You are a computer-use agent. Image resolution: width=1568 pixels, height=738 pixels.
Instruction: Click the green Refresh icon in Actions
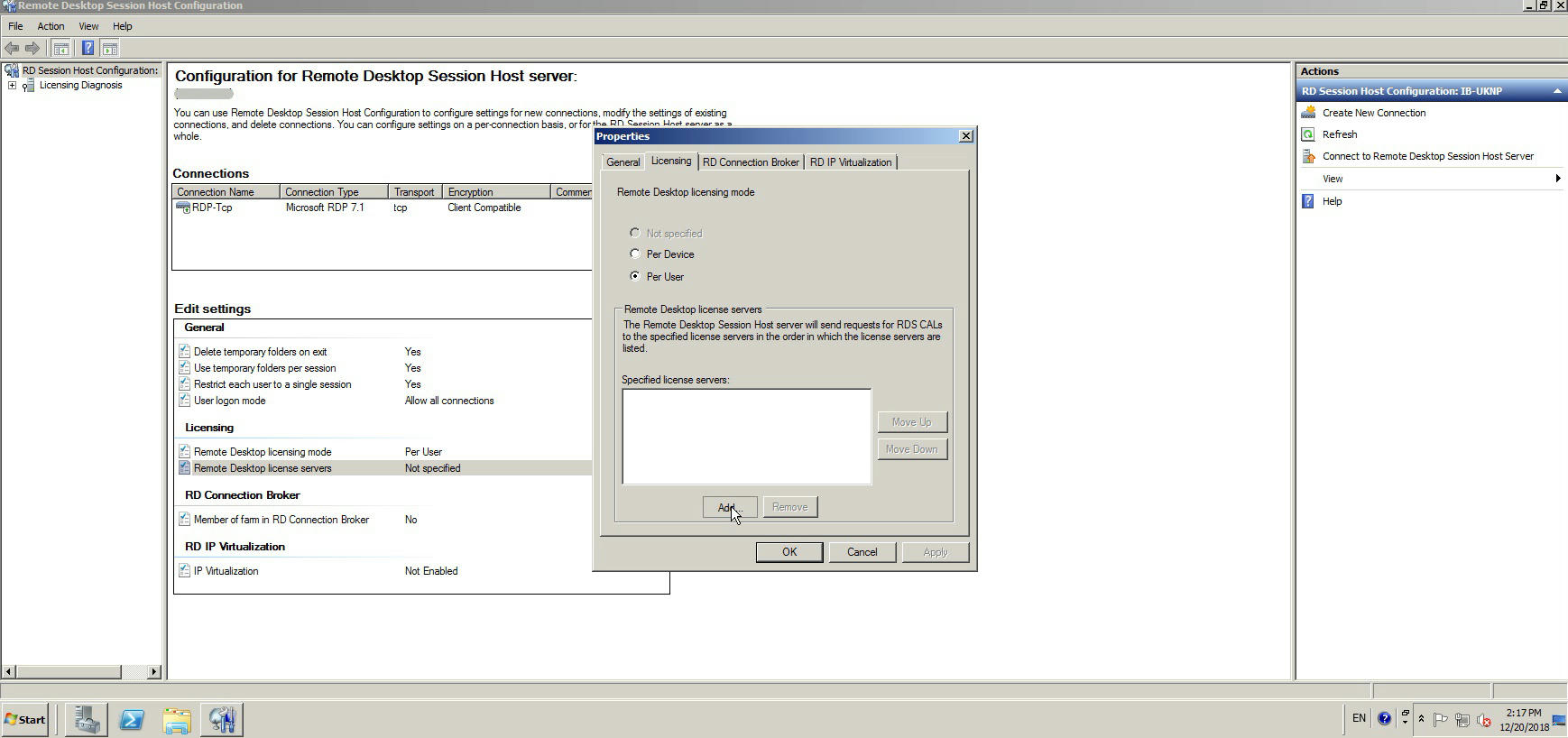1308,134
